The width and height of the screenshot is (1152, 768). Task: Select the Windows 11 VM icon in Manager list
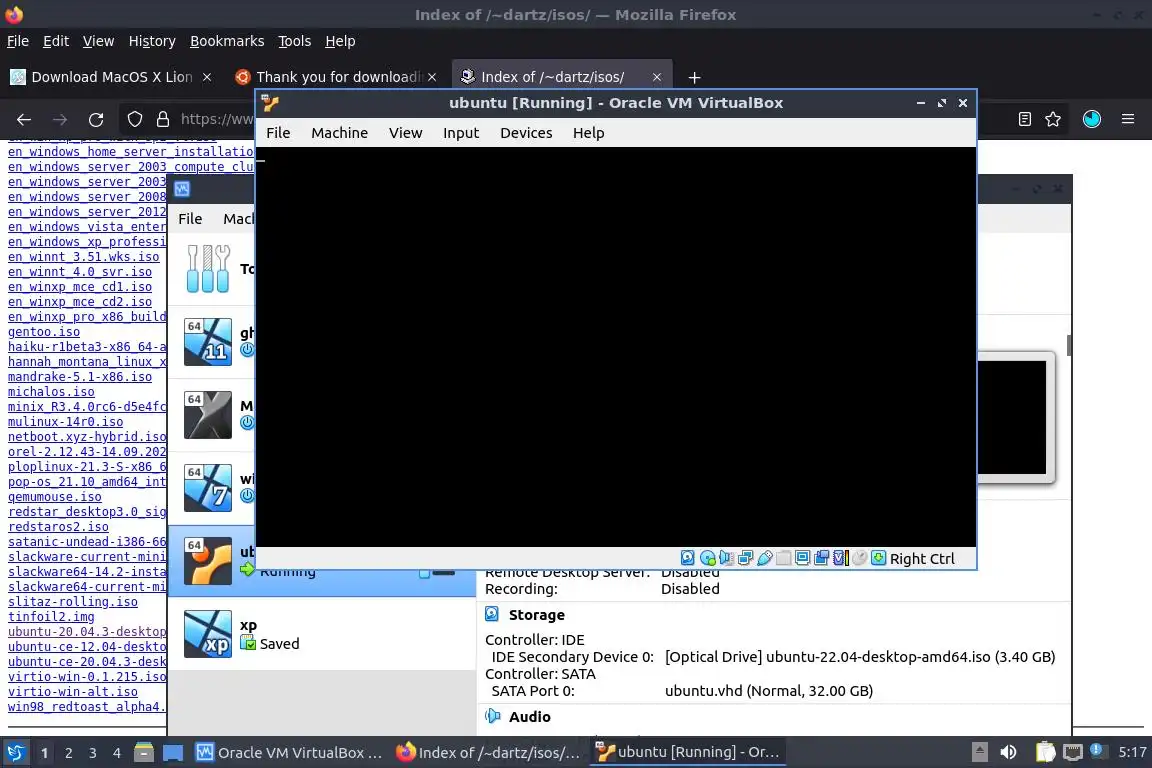point(208,342)
